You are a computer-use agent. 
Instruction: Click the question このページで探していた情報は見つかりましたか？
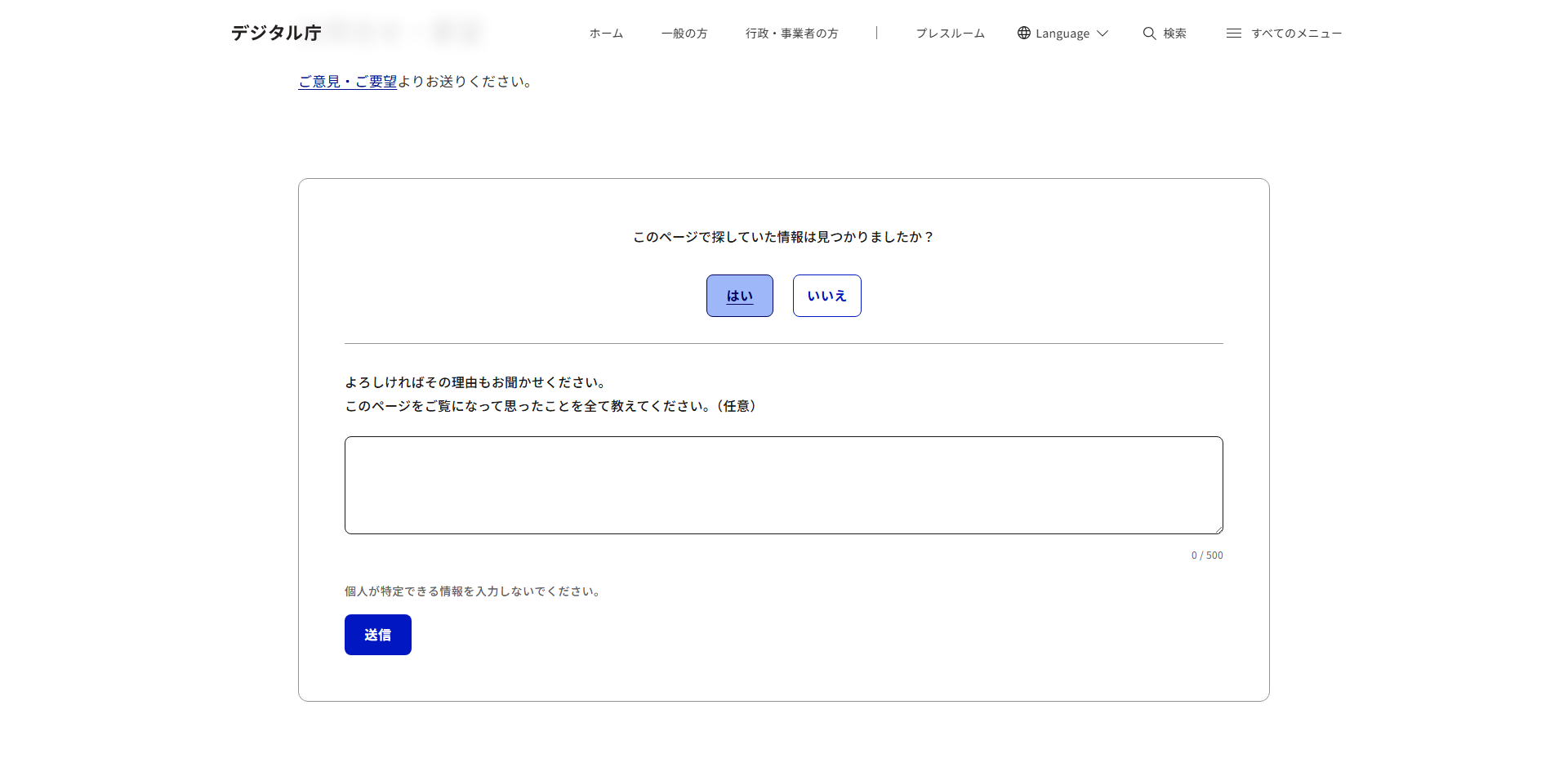[784, 237]
